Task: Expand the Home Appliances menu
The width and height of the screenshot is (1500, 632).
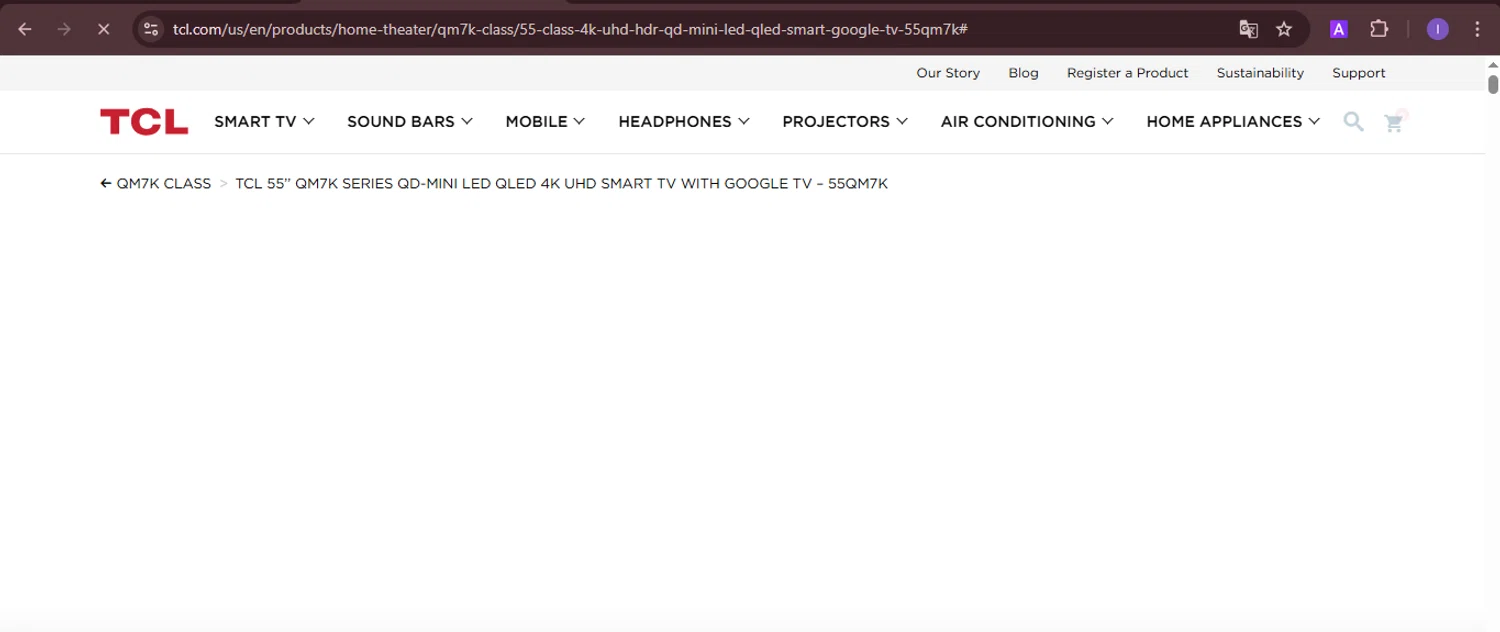Action: click(1233, 122)
